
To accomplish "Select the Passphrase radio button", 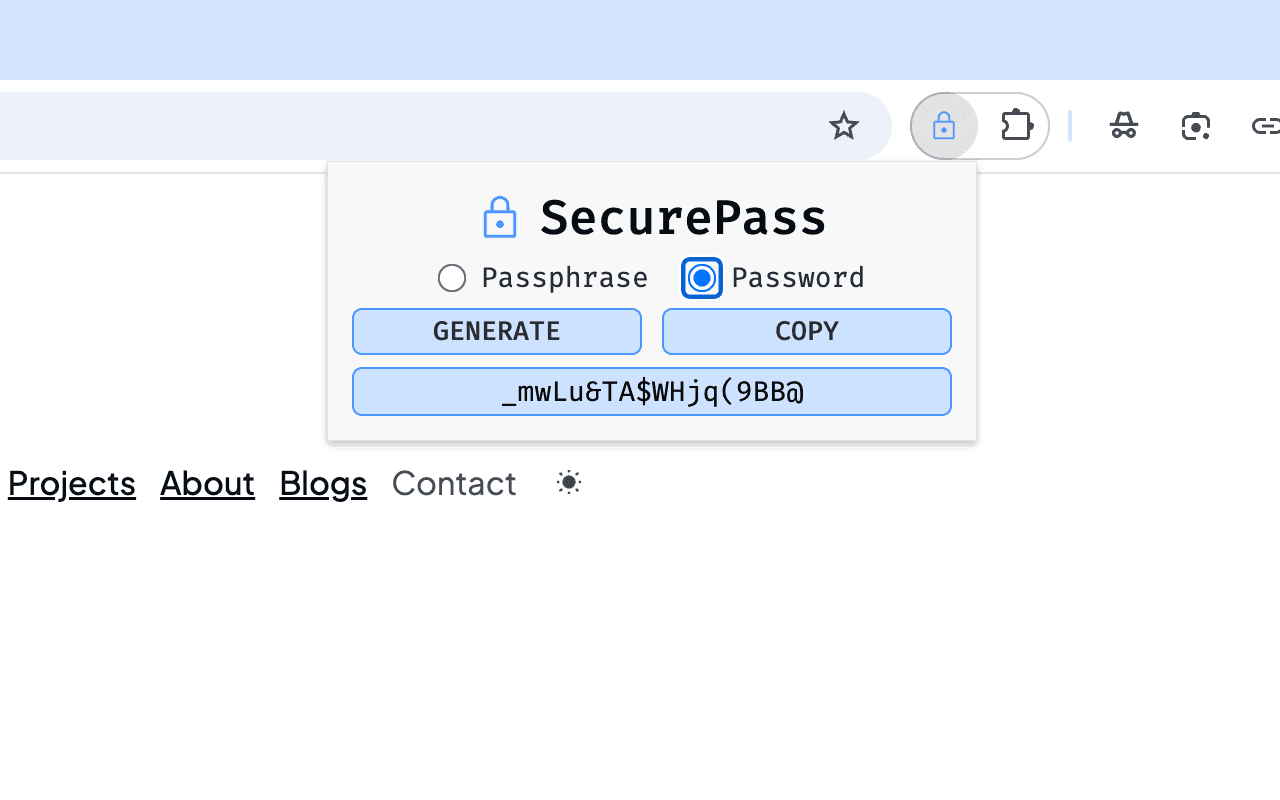I will pos(452,278).
